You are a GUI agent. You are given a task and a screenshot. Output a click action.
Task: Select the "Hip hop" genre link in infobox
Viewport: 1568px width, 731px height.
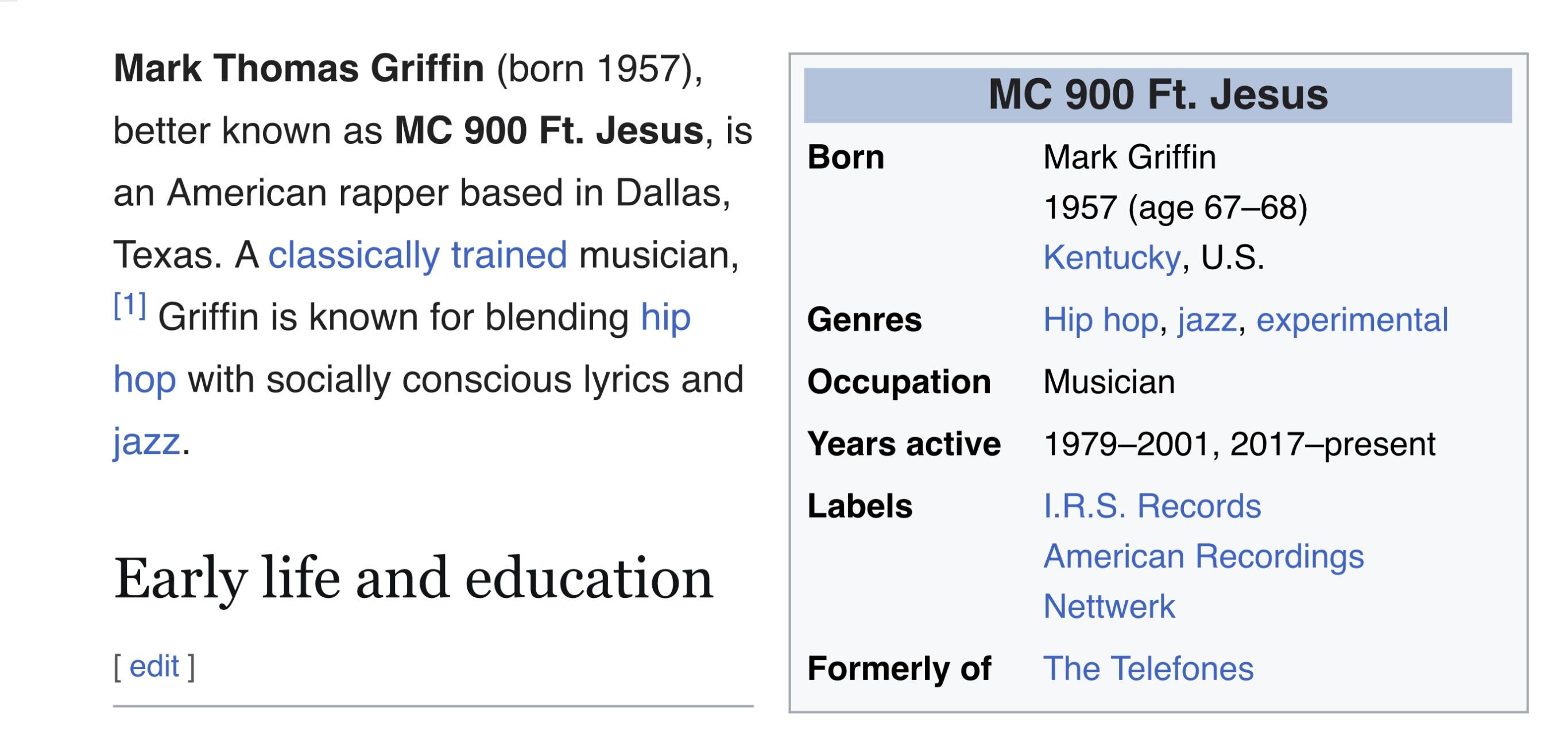pyautogui.click(x=1100, y=320)
